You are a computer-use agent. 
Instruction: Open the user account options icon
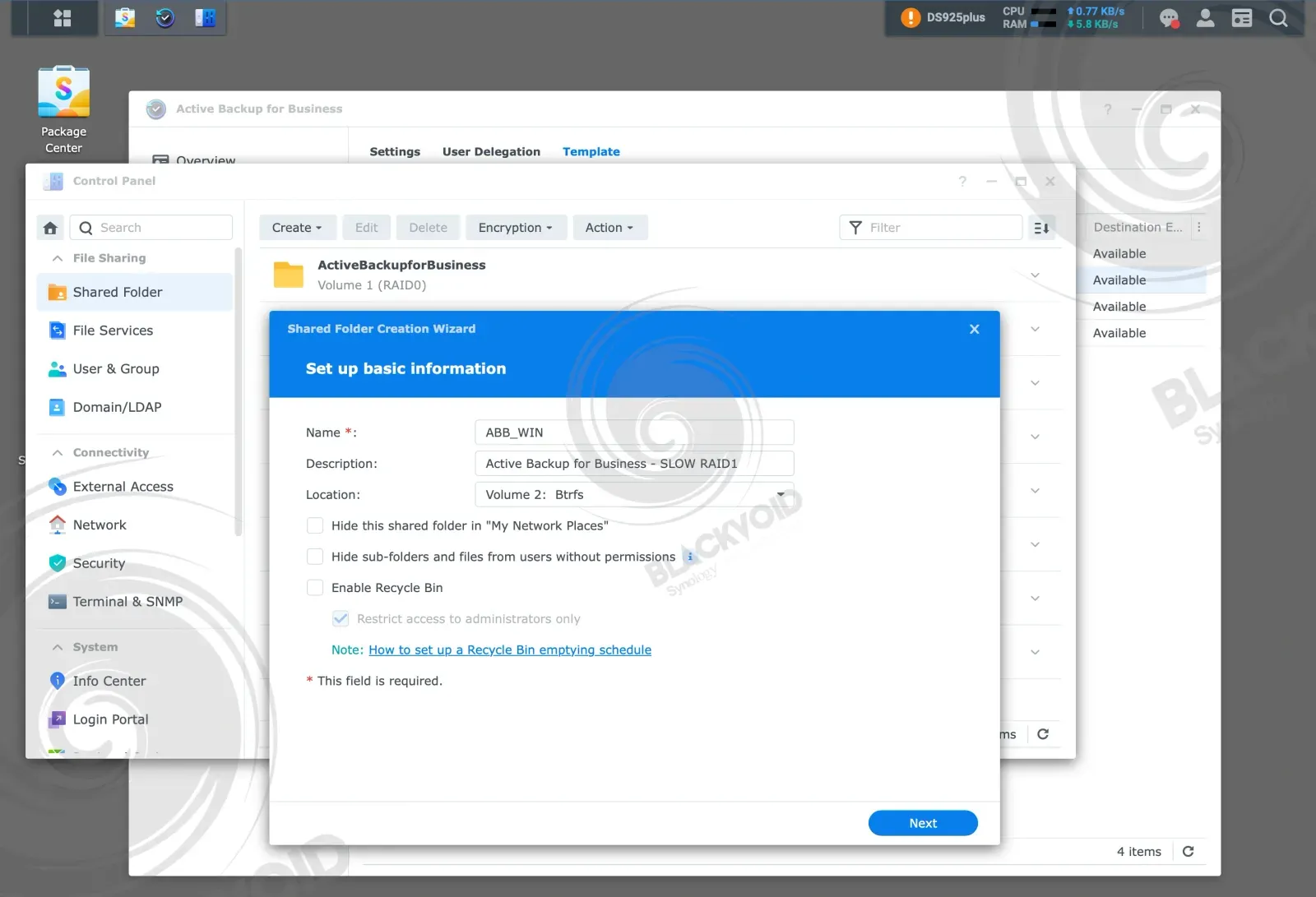(1205, 17)
